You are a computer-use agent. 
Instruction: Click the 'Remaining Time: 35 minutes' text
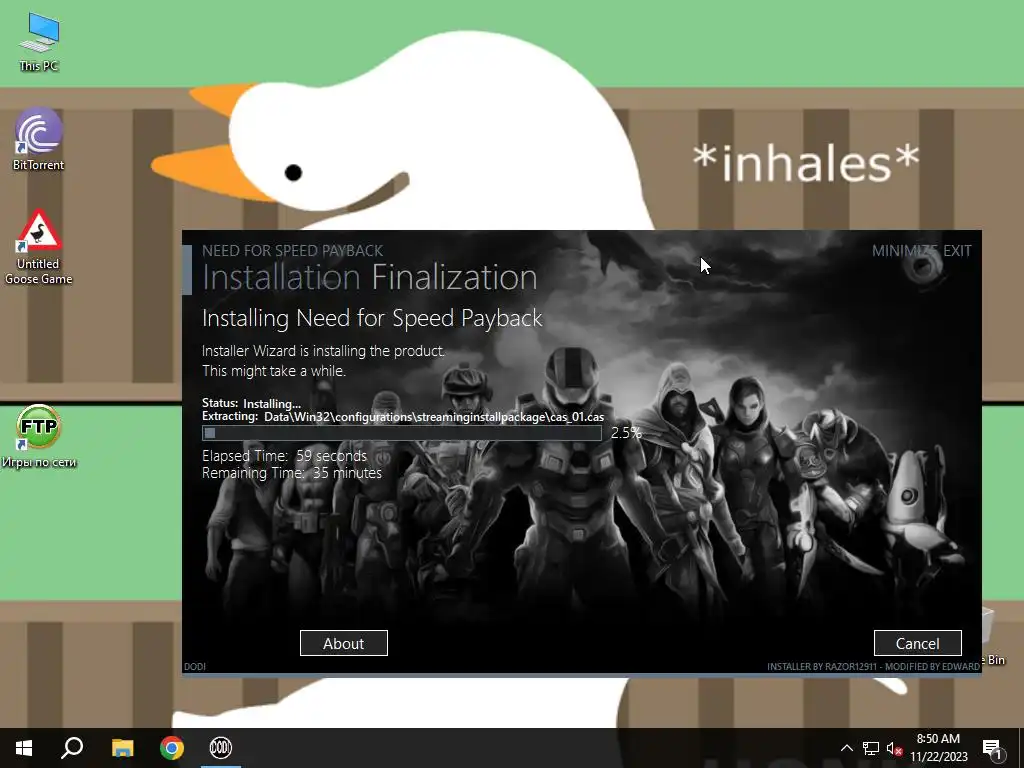click(x=292, y=473)
